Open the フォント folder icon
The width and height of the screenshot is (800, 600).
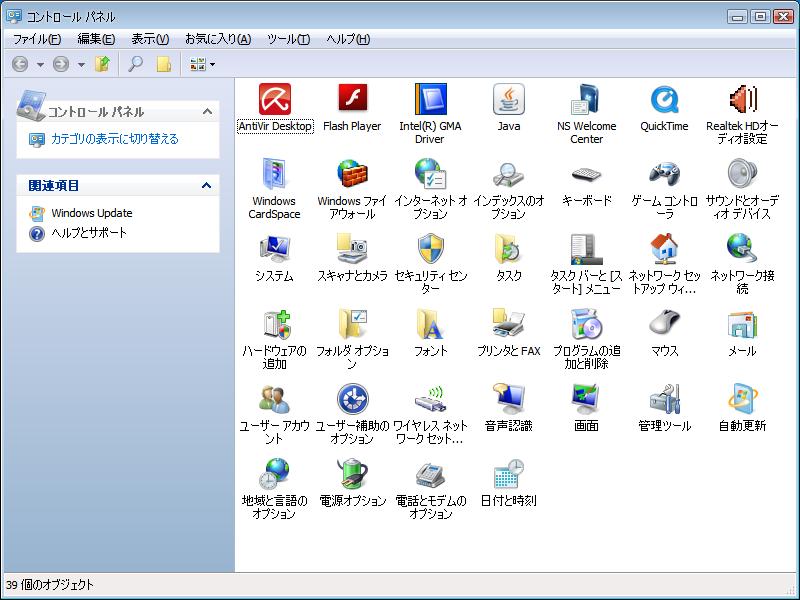430,324
